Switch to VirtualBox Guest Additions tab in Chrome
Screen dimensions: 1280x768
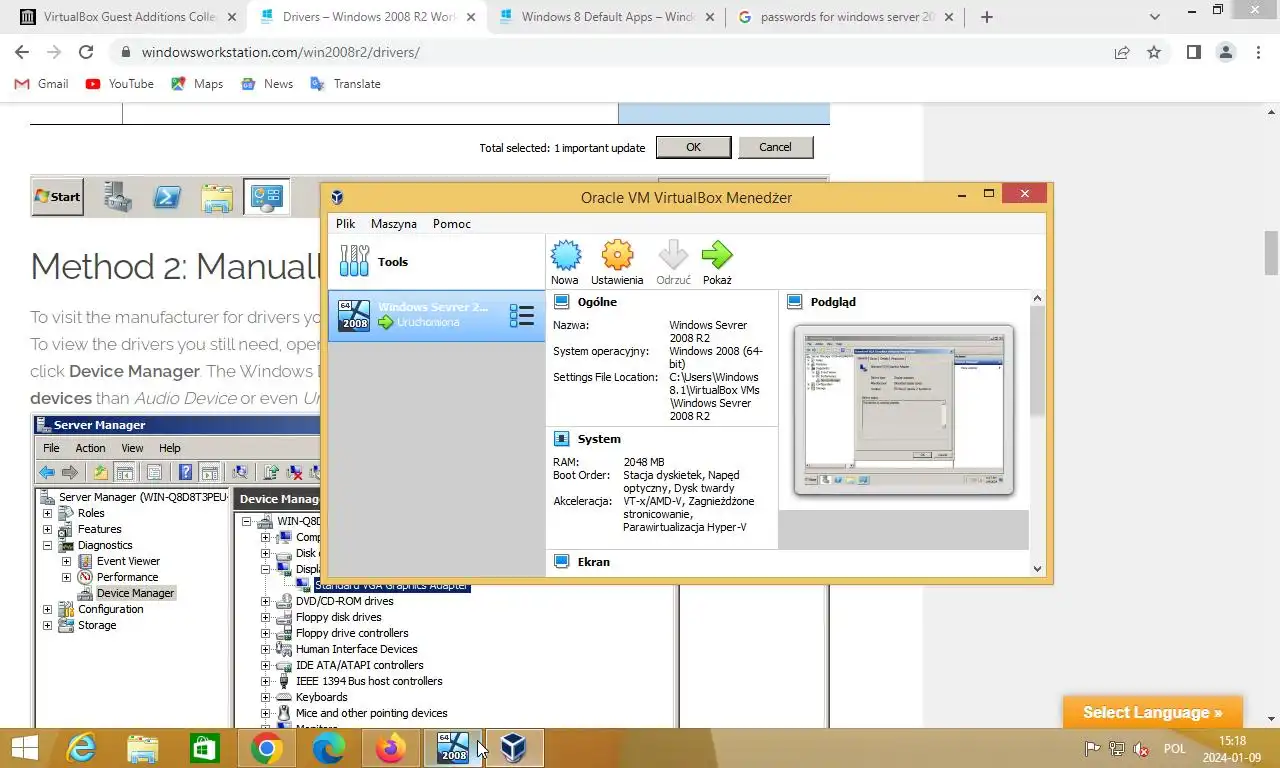128,17
